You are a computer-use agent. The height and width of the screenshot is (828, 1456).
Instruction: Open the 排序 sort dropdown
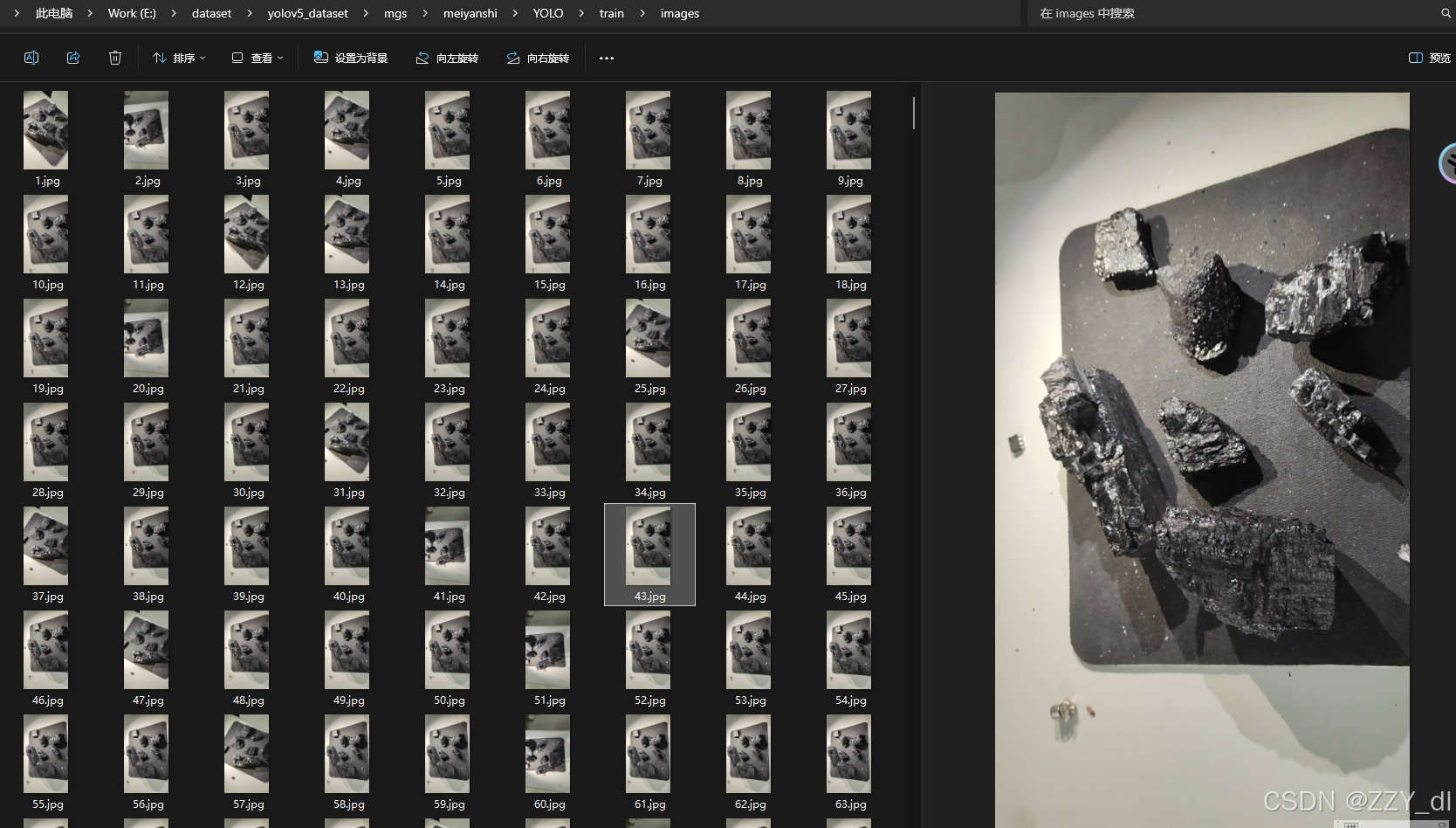[179, 58]
